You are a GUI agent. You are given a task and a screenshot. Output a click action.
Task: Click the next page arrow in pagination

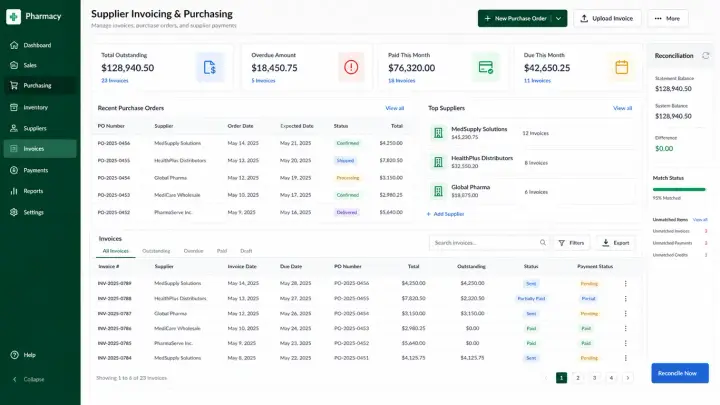pos(628,378)
